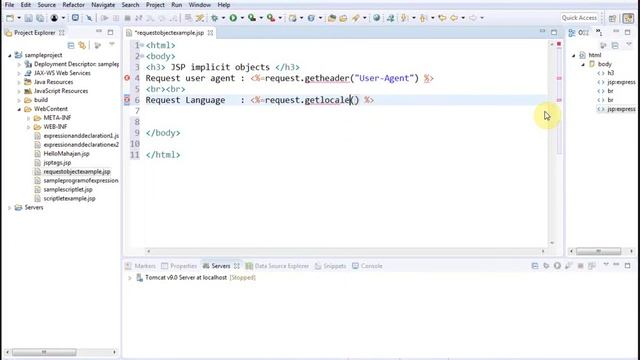640x360 pixels.
Task: Expand the WEB-INF folder
Action: click(x=29, y=127)
